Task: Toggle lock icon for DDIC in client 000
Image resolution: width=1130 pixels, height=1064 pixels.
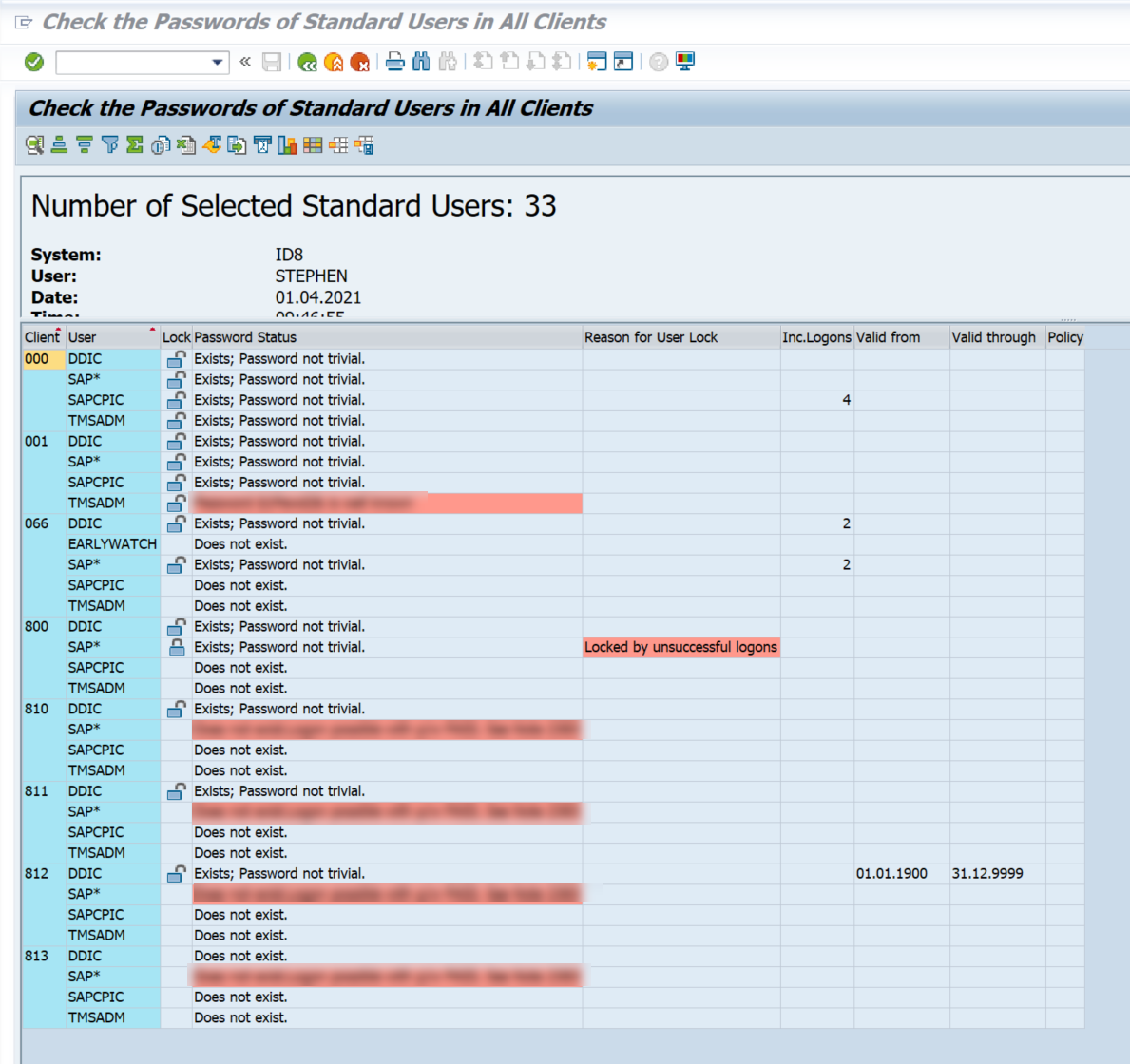Action: point(176,359)
